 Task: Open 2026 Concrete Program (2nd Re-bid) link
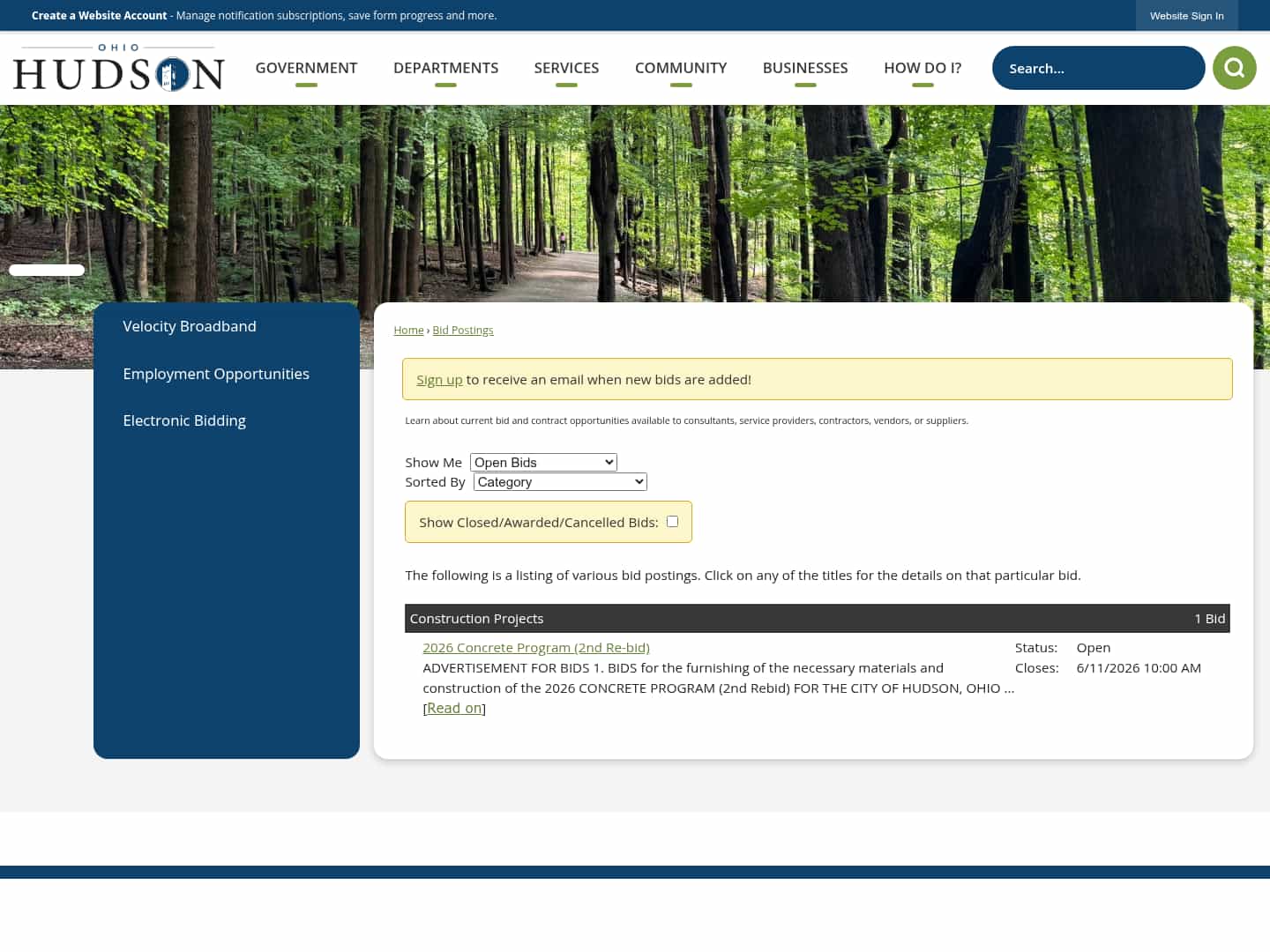pyautogui.click(x=536, y=647)
